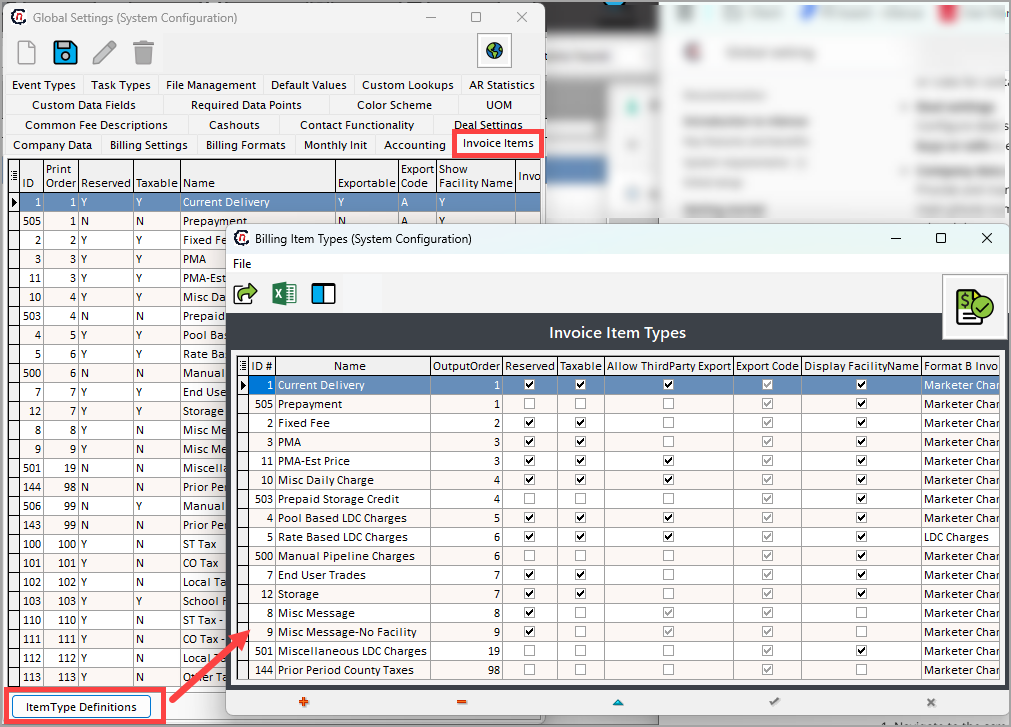Uncheck Taxable for Rate Based LDC Charges
Viewport: 1011px width, 727px height.
coord(580,537)
